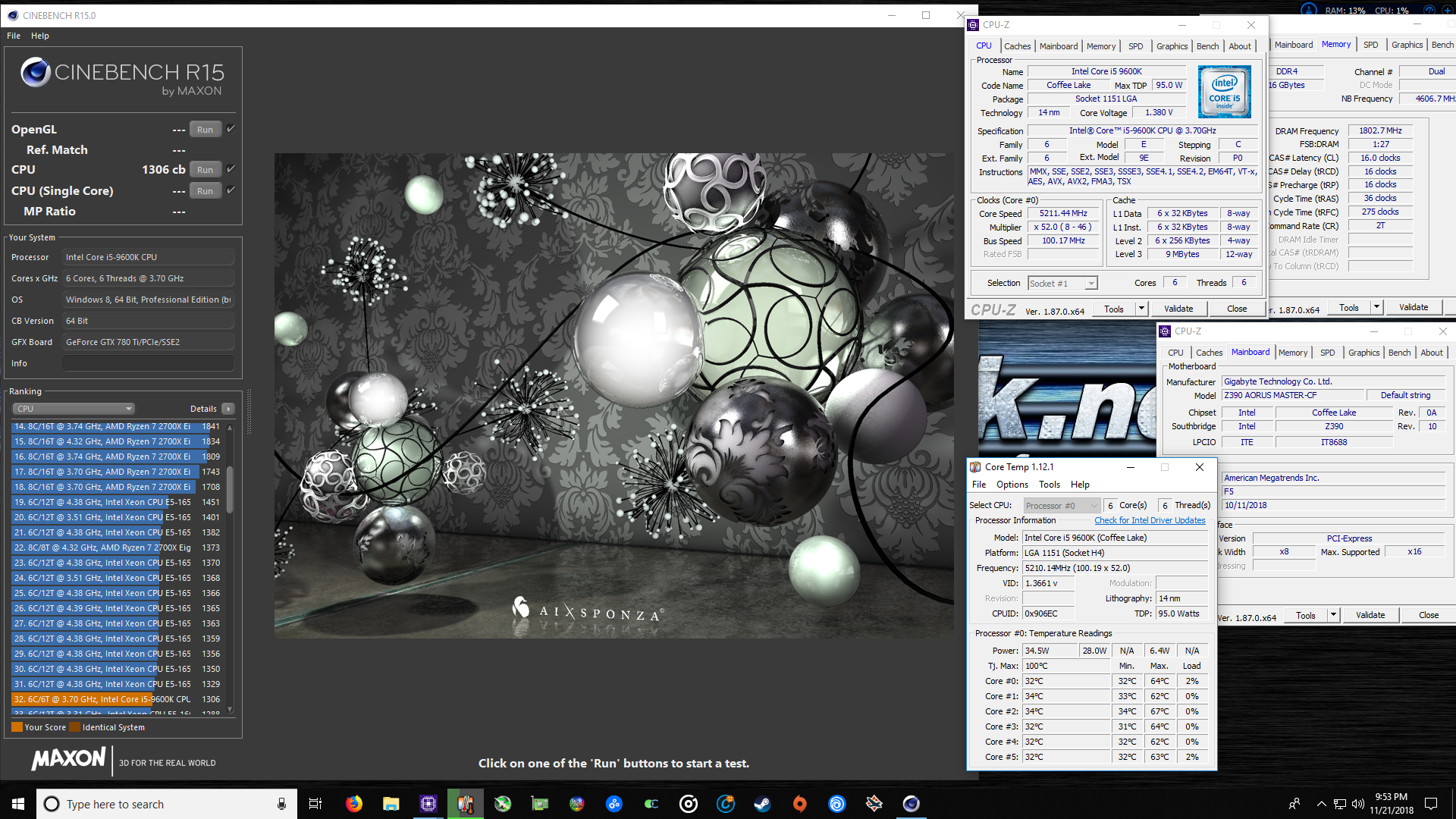Click the Core Temp title bar icon

(976, 467)
